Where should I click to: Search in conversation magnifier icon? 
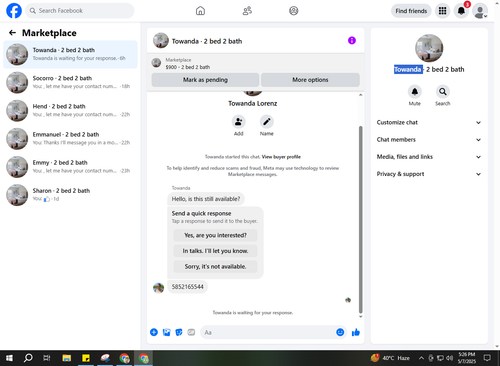point(443,91)
